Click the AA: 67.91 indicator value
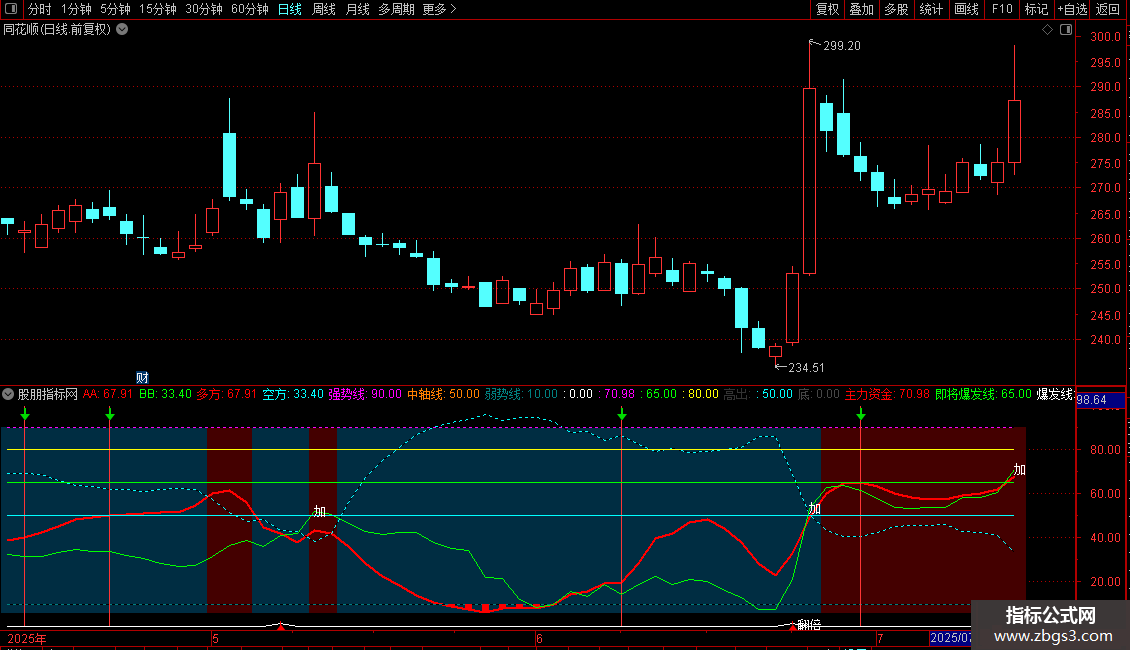 tap(107, 394)
